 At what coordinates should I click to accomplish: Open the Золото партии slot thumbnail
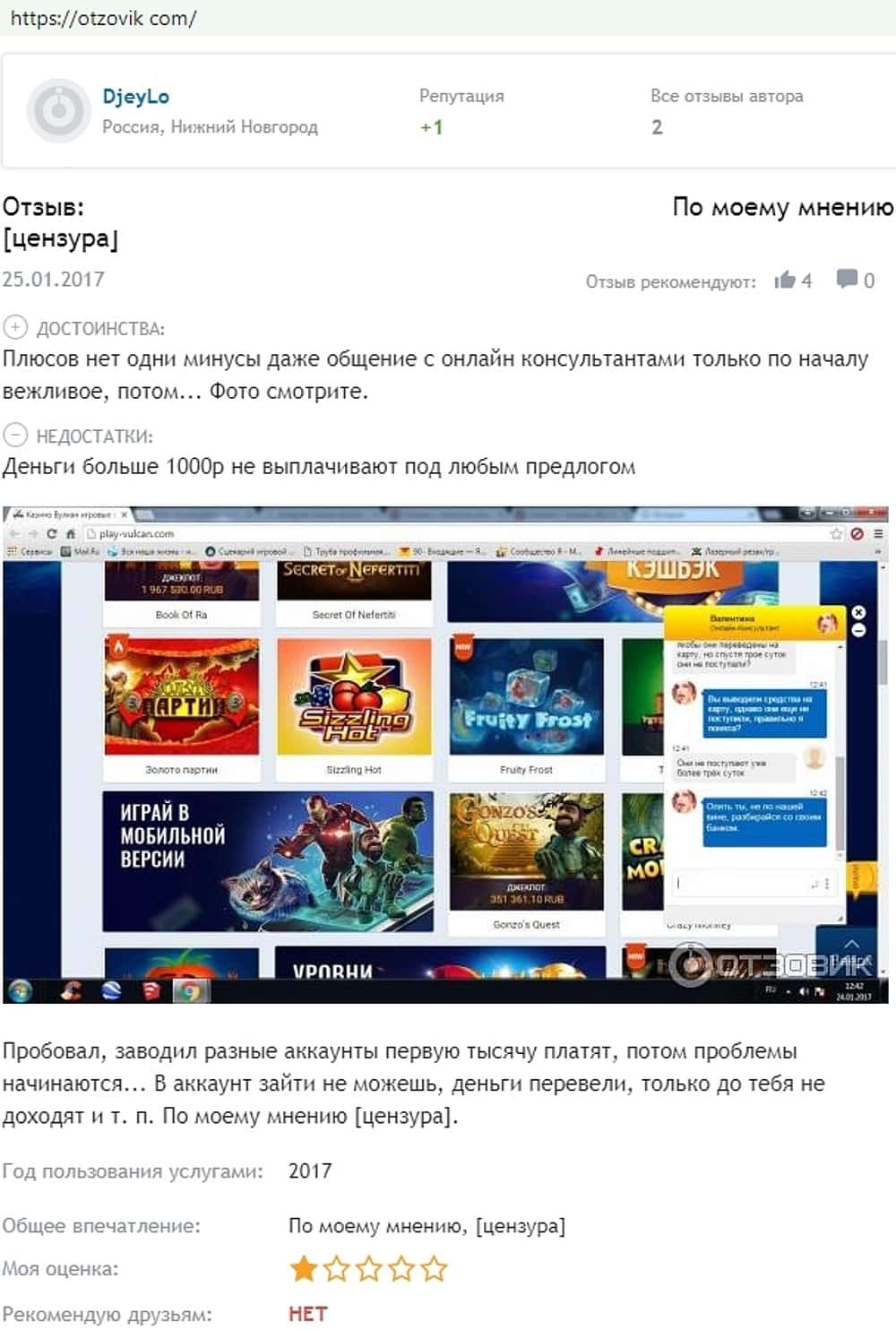click(x=182, y=696)
